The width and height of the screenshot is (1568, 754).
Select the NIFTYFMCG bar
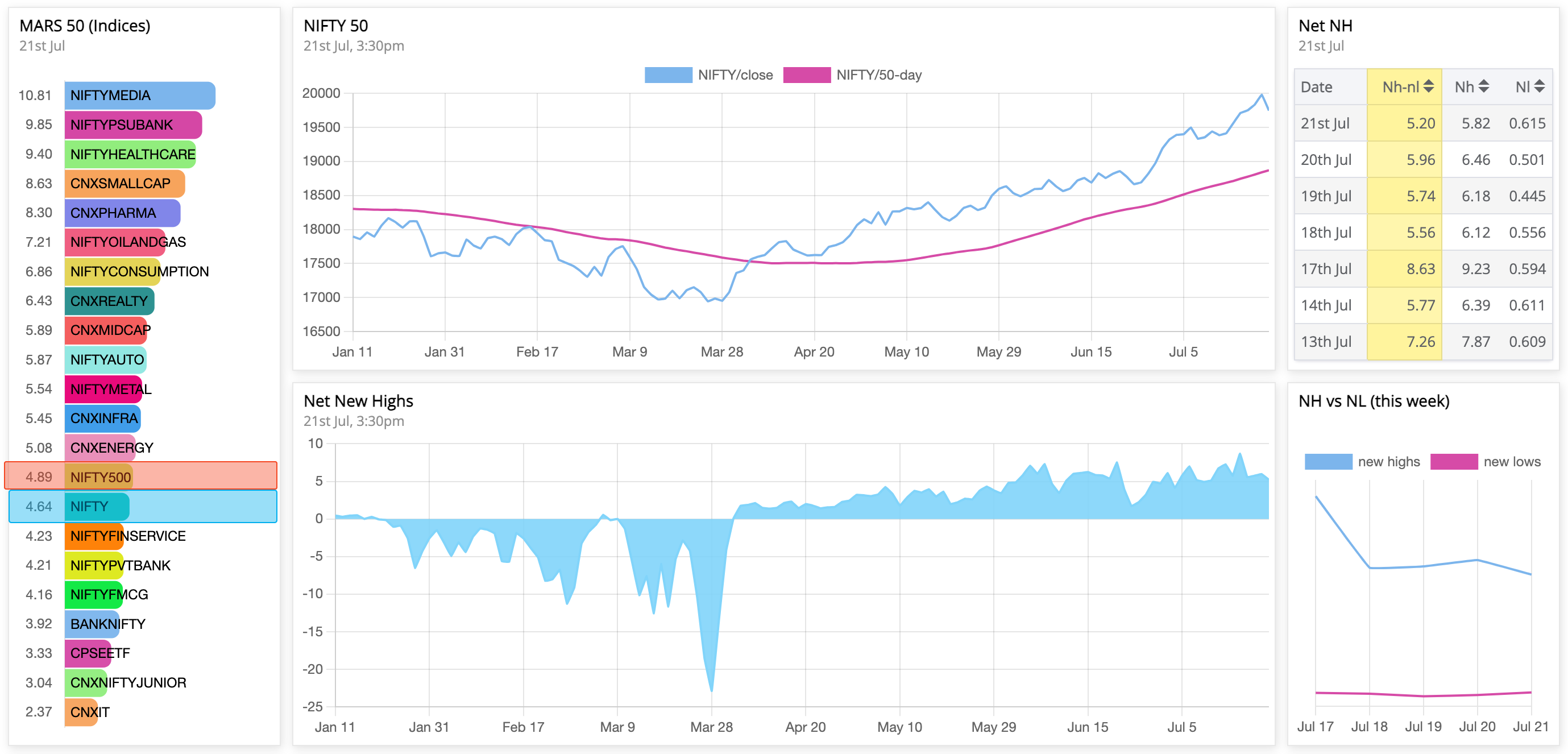click(x=94, y=594)
